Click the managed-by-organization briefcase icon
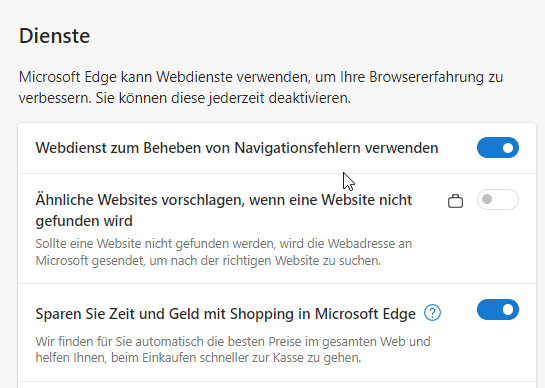Image resolution: width=545 pixels, height=388 pixels. coord(455,201)
